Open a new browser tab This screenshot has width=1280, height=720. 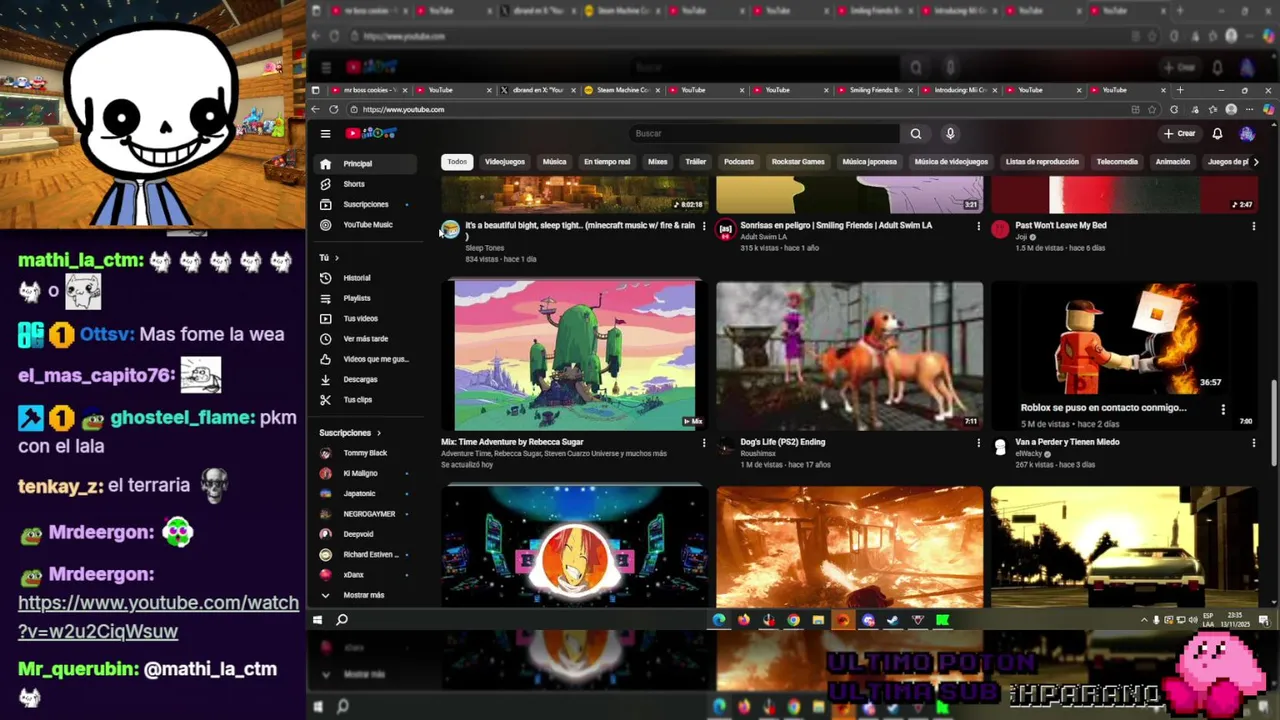point(1179,90)
